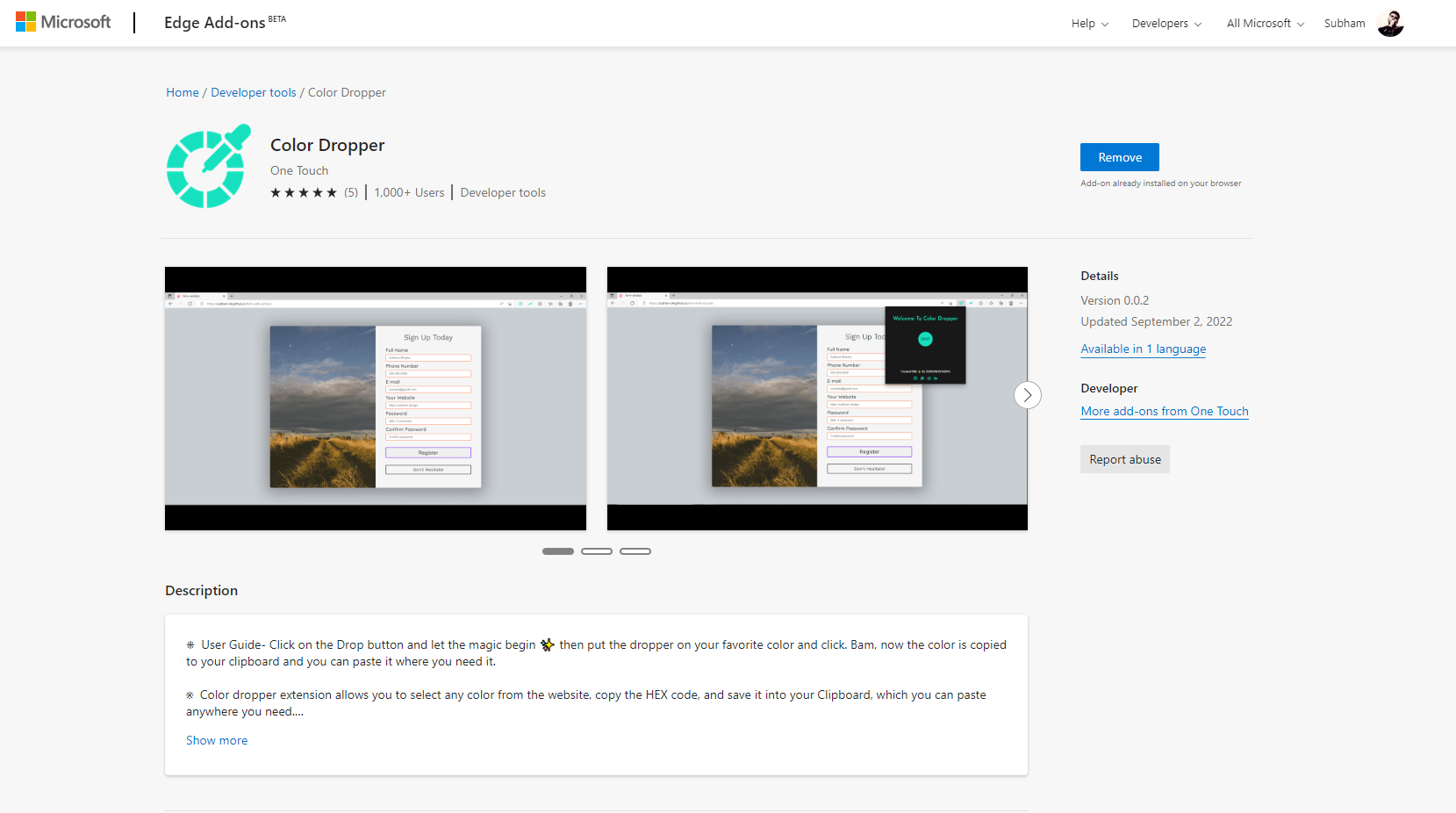Remove the Color Dropper add-on
Image resolution: width=1456 pixels, height=813 pixels.
coord(1120,157)
